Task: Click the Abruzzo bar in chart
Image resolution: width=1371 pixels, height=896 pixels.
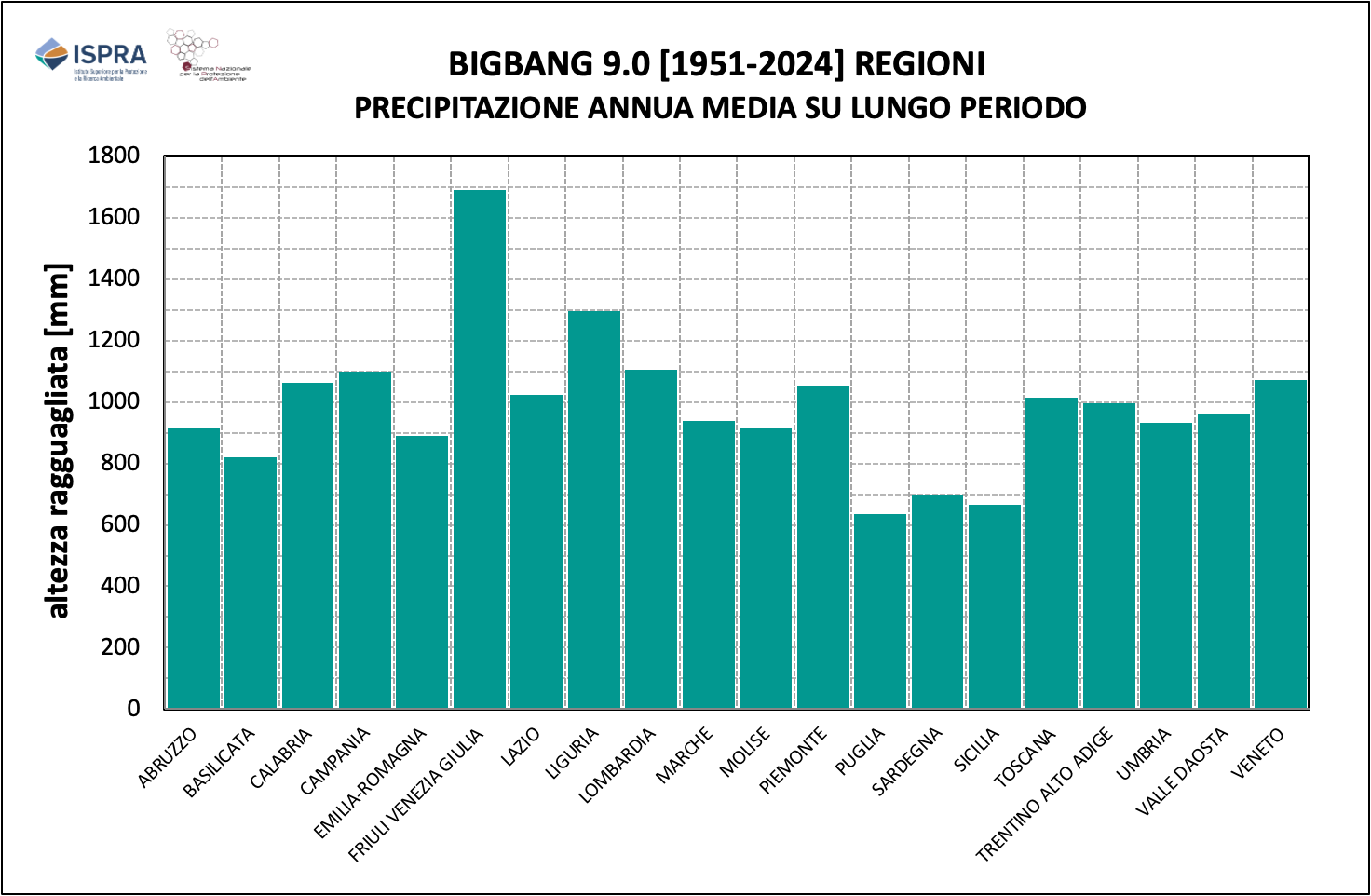Action: pyautogui.click(x=194, y=568)
